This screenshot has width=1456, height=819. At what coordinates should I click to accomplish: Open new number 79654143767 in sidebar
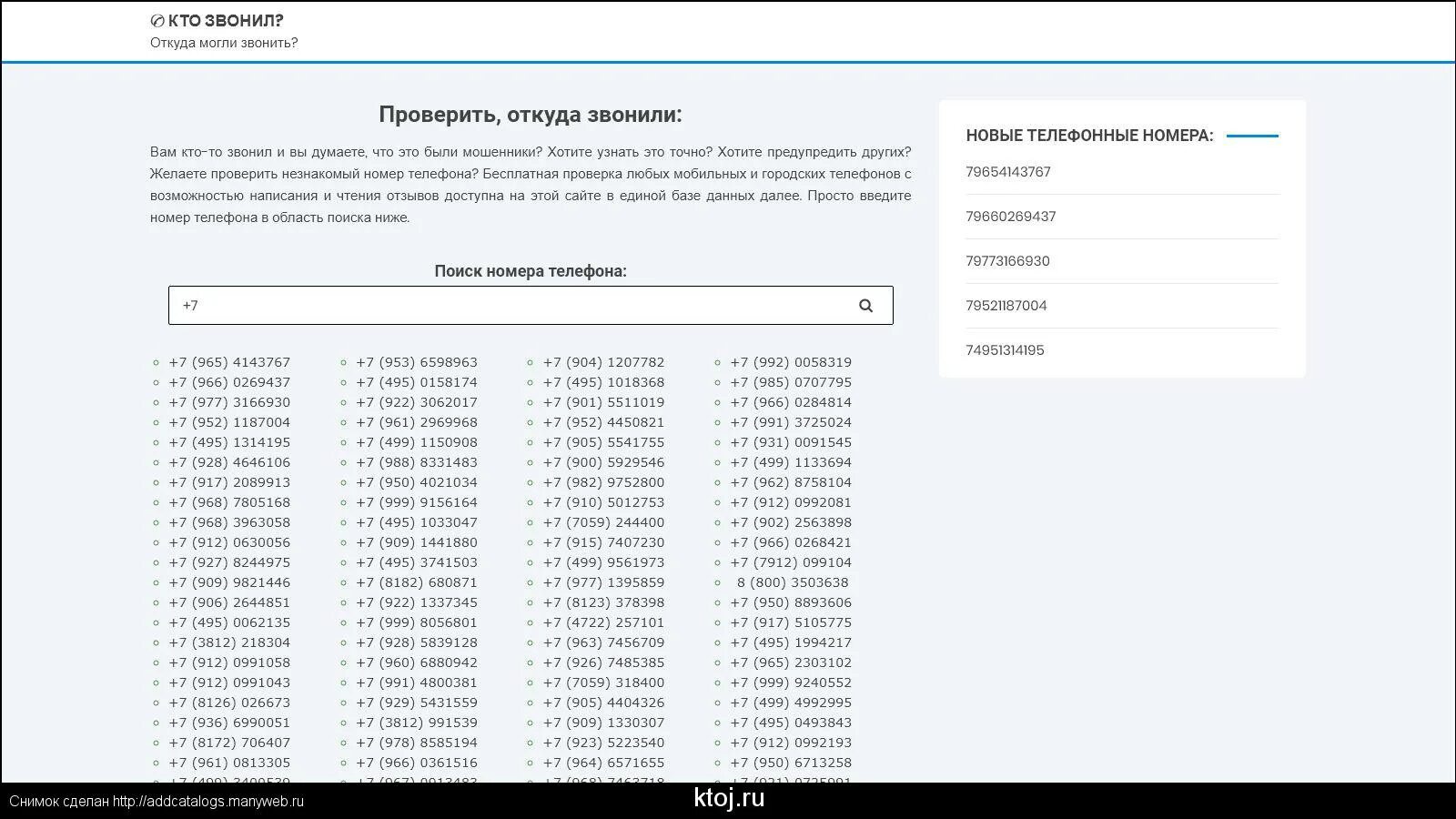point(1008,172)
